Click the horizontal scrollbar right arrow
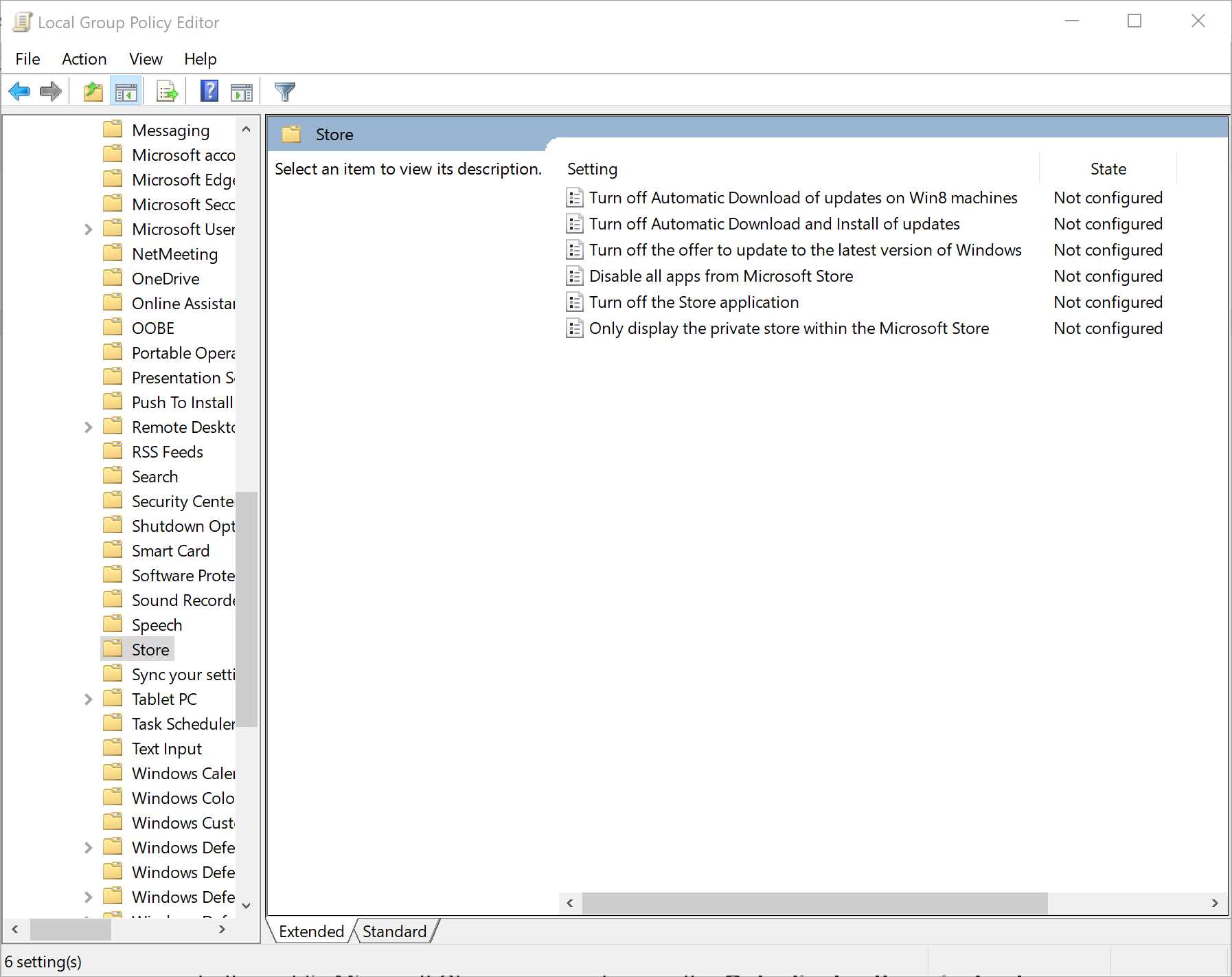This screenshot has height=977, width=1232. click(1213, 903)
